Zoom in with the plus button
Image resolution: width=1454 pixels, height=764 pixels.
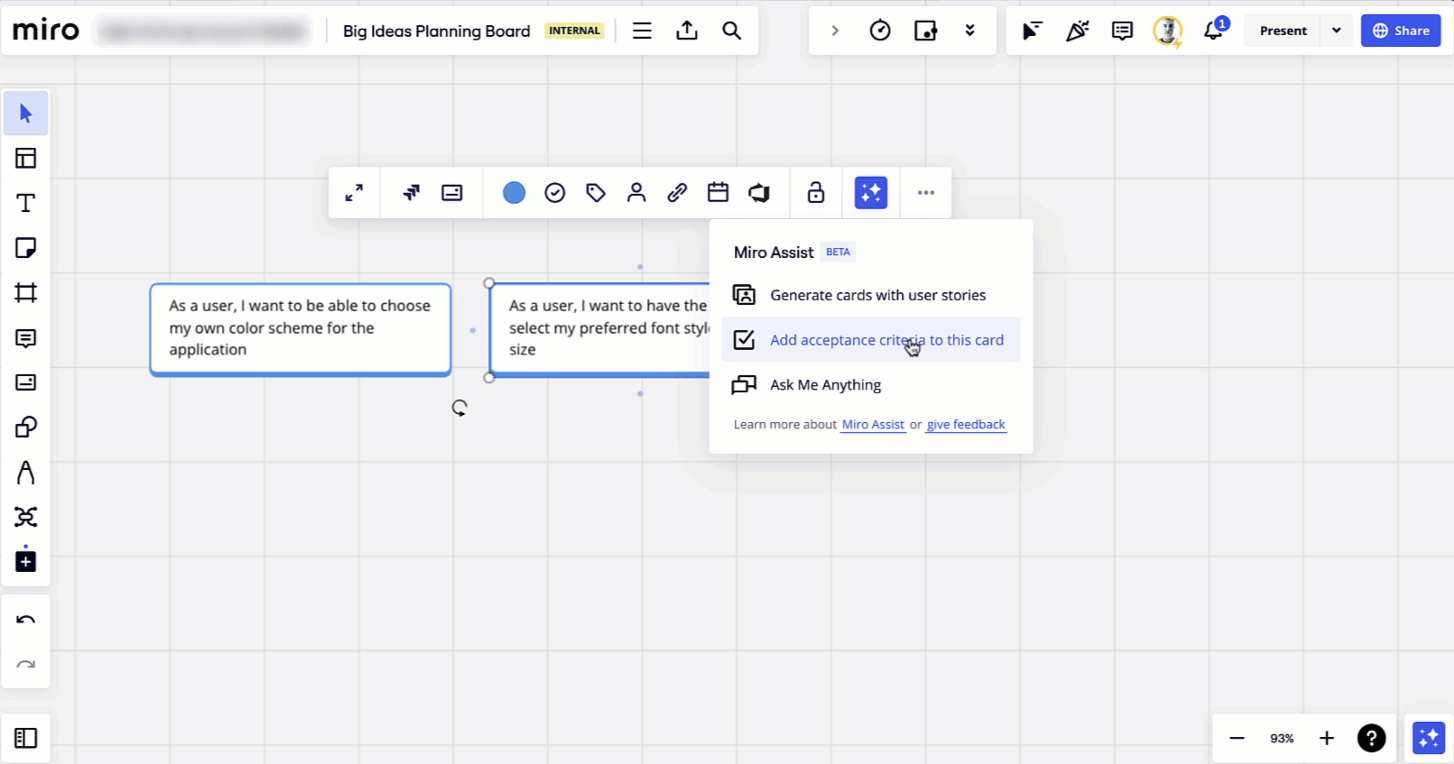click(1327, 738)
